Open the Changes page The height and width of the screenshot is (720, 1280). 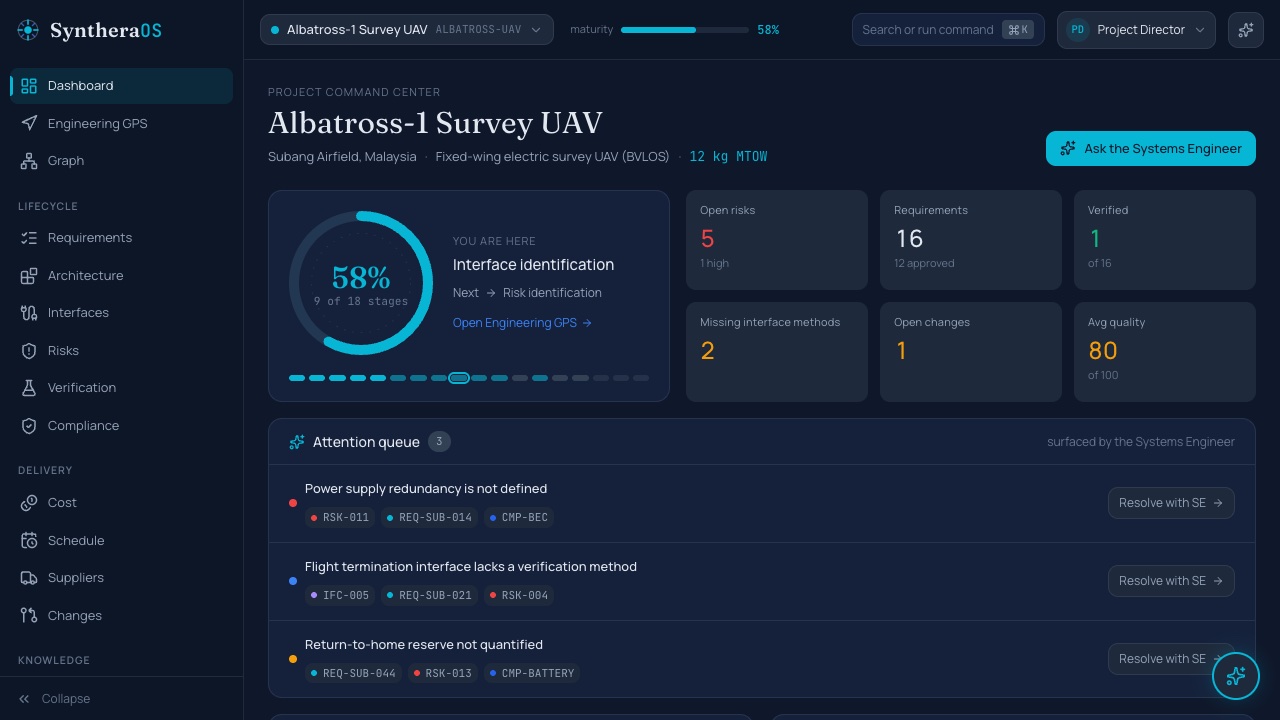pos(121,616)
